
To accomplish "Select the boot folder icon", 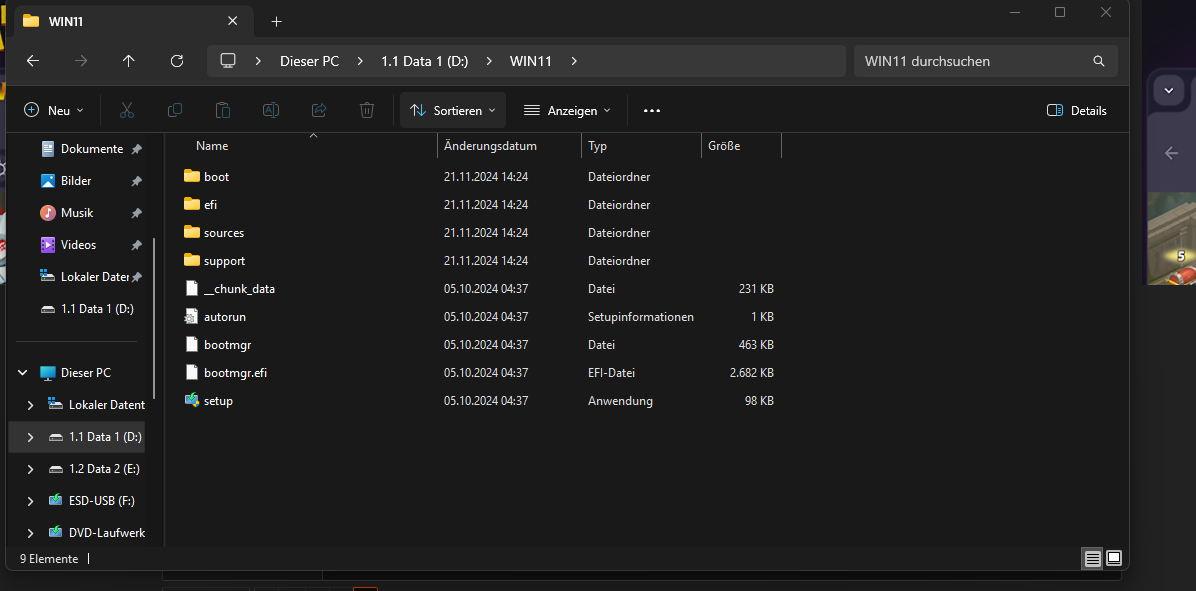I will pos(191,176).
